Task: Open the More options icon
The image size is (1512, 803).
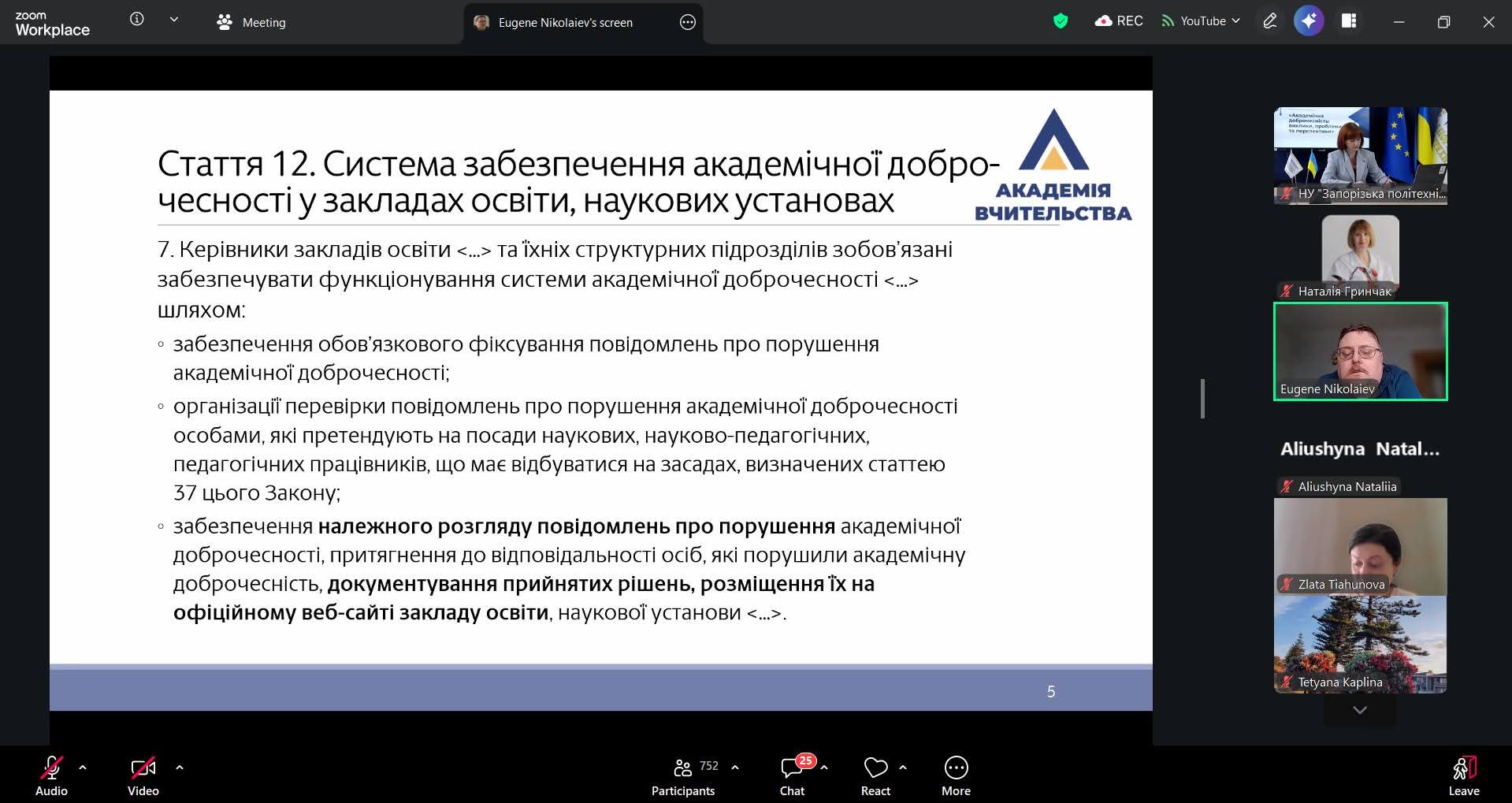Action: point(956,776)
